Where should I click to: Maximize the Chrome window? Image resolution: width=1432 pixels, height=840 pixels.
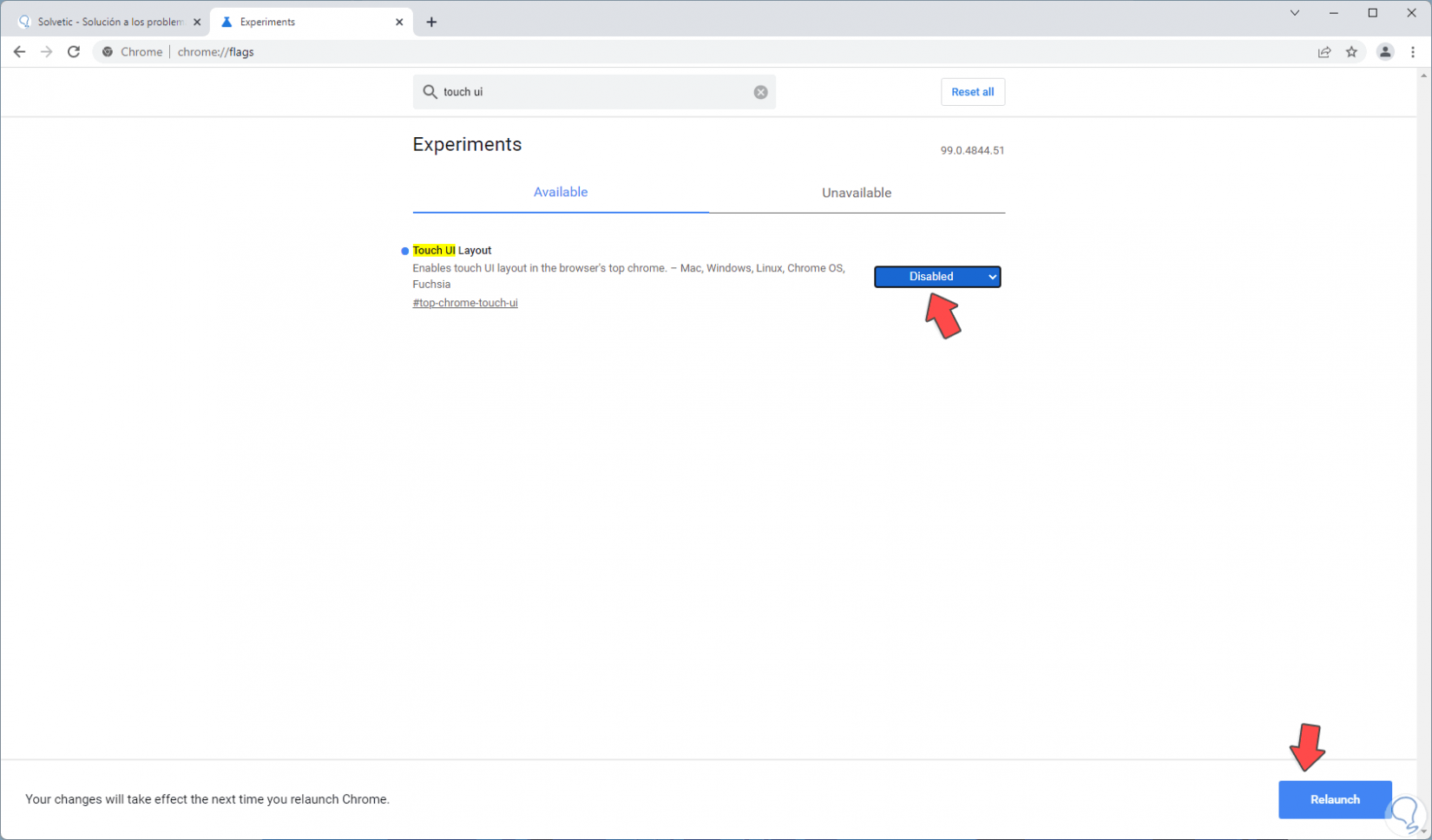tap(1373, 13)
